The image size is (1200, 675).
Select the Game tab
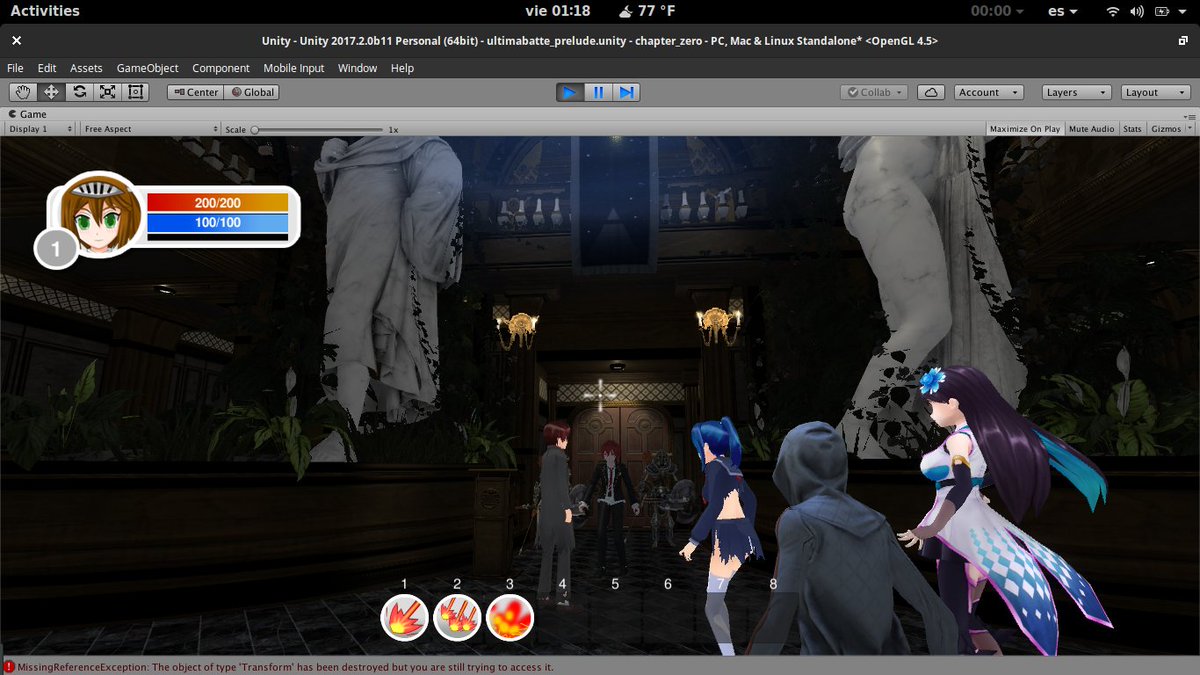coord(27,114)
